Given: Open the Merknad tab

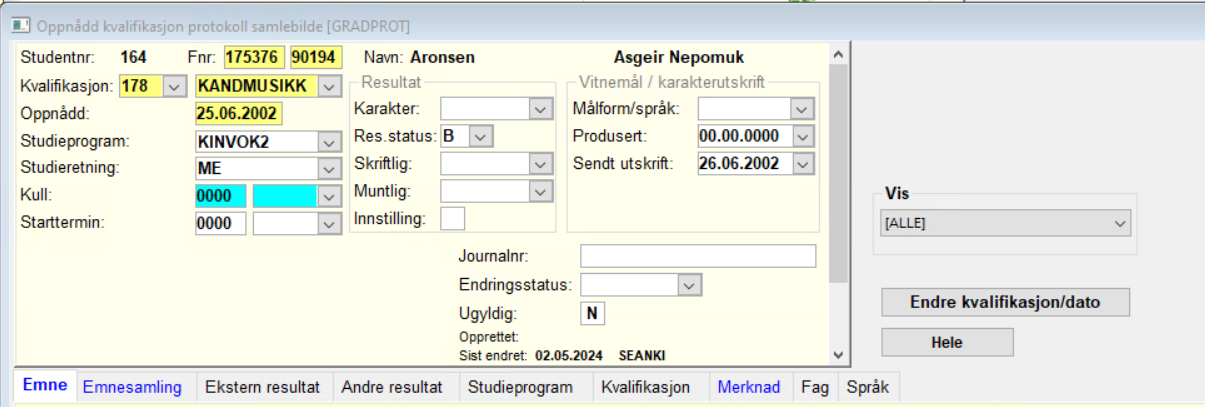Looking at the screenshot, I should [x=749, y=388].
